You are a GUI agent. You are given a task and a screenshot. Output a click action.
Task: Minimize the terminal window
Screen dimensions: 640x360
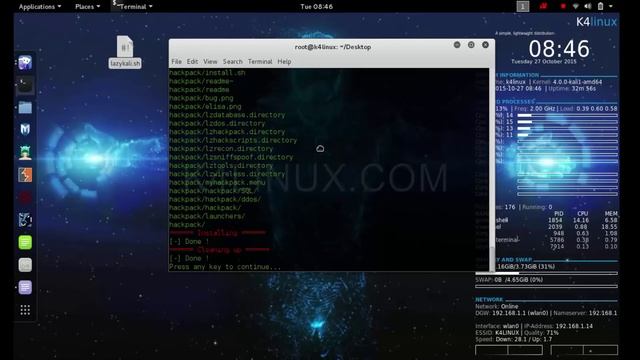[457, 45]
